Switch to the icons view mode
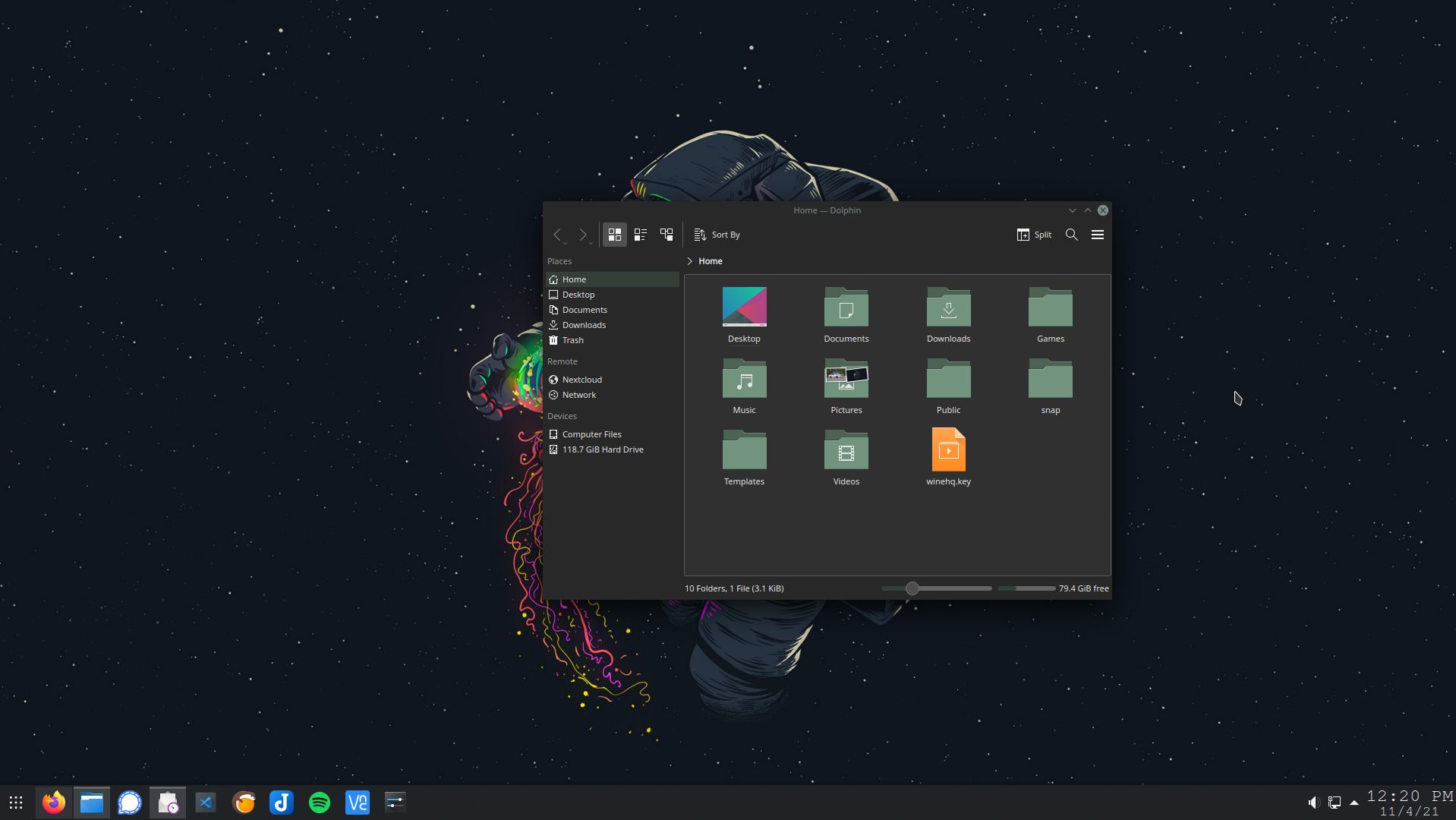 (615, 235)
